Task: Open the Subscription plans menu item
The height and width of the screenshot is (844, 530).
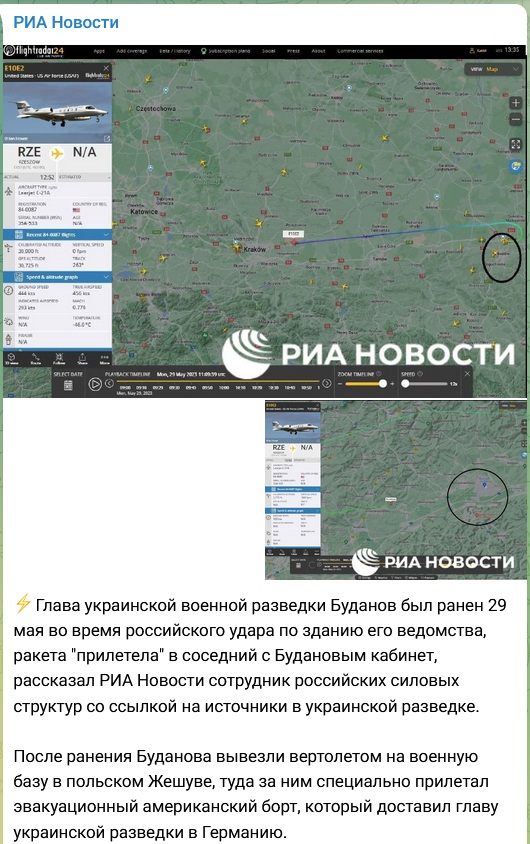Action: (225, 51)
